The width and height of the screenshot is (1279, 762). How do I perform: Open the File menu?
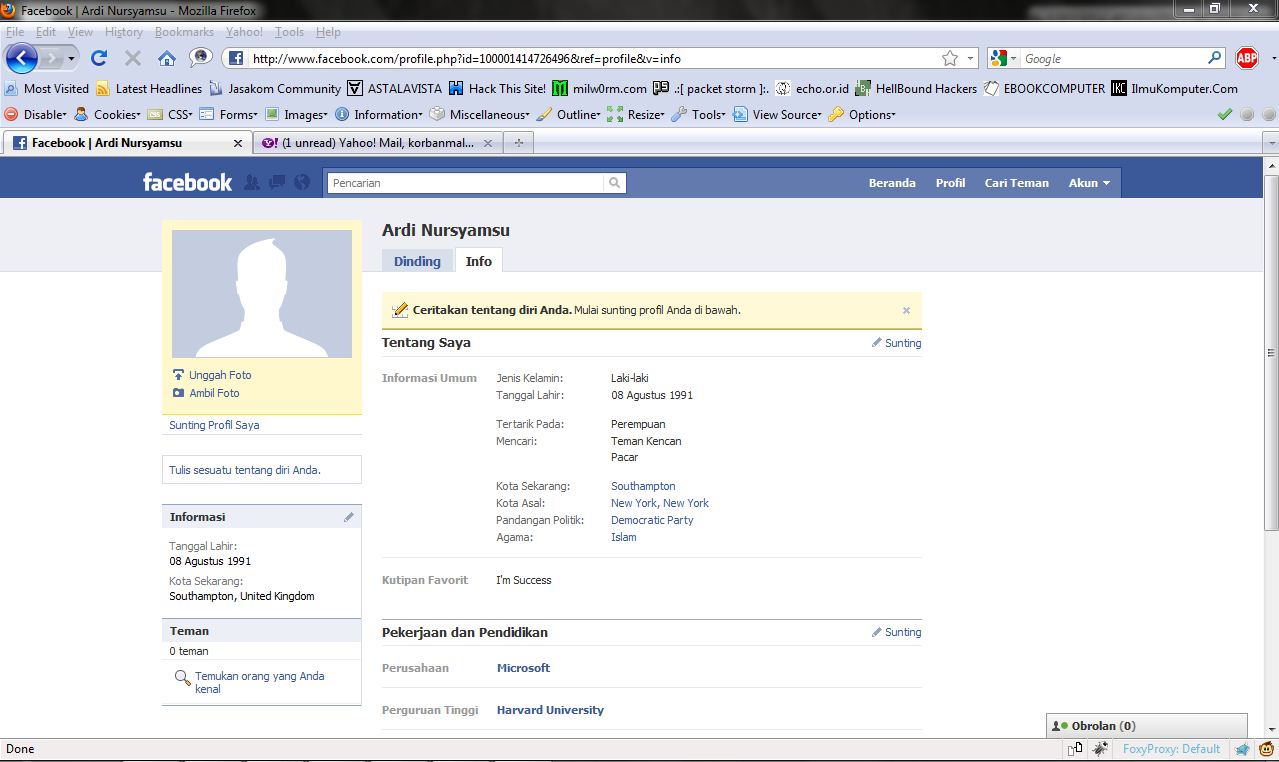point(15,32)
